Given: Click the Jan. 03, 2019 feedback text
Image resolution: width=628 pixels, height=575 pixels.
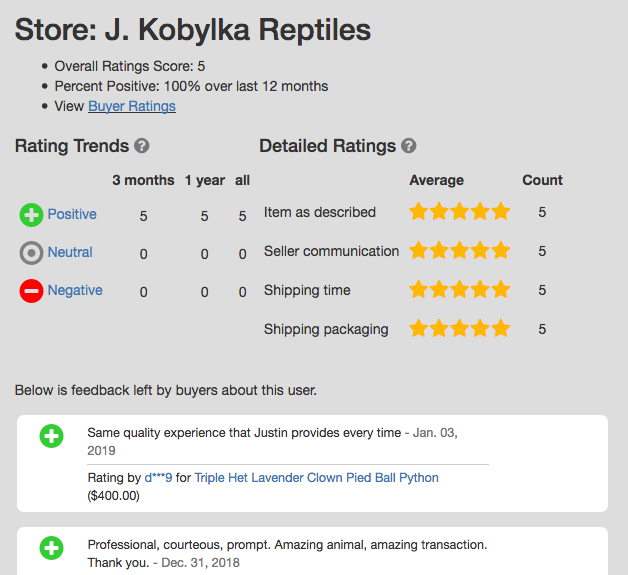Looking at the screenshot, I should click(272, 441).
